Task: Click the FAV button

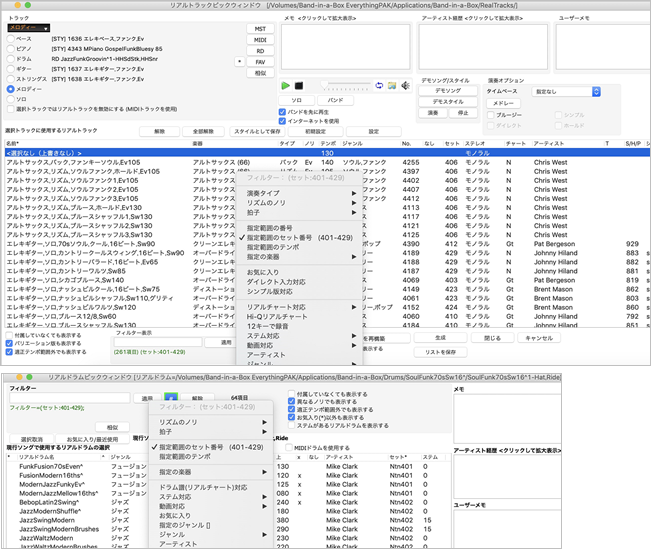Action: pyautogui.click(x=260, y=62)
